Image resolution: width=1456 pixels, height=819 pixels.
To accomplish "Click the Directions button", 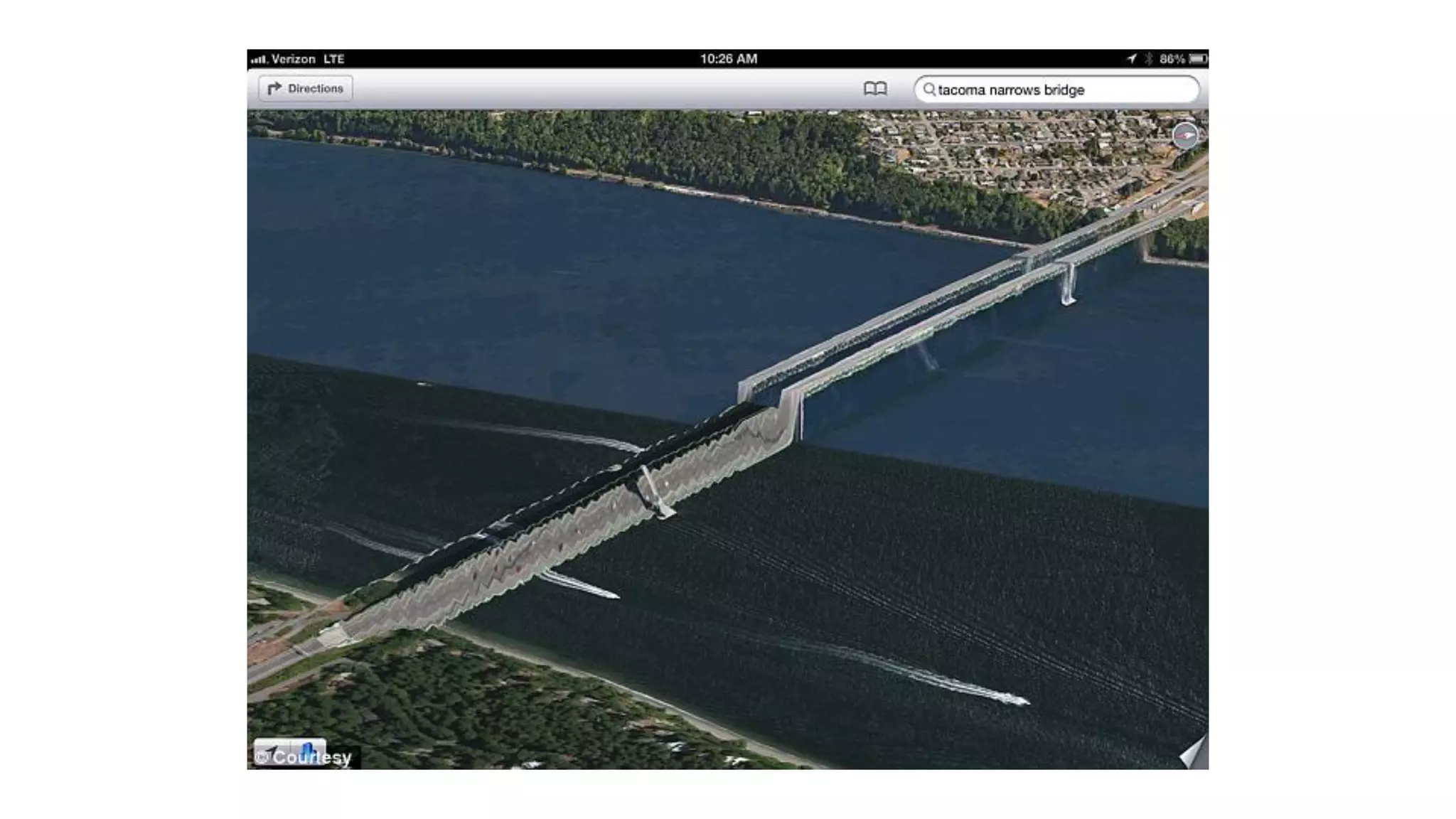I will click(306, 89).
